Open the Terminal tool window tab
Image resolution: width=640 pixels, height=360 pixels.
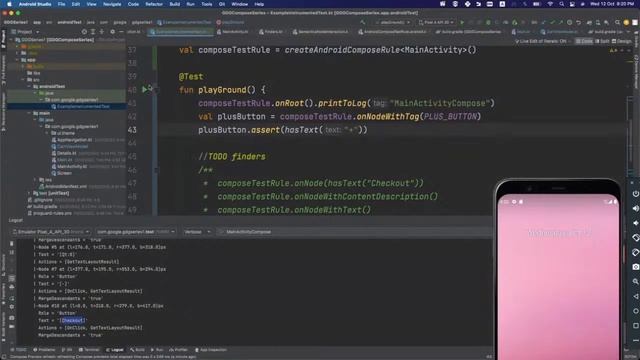[89, 350]
